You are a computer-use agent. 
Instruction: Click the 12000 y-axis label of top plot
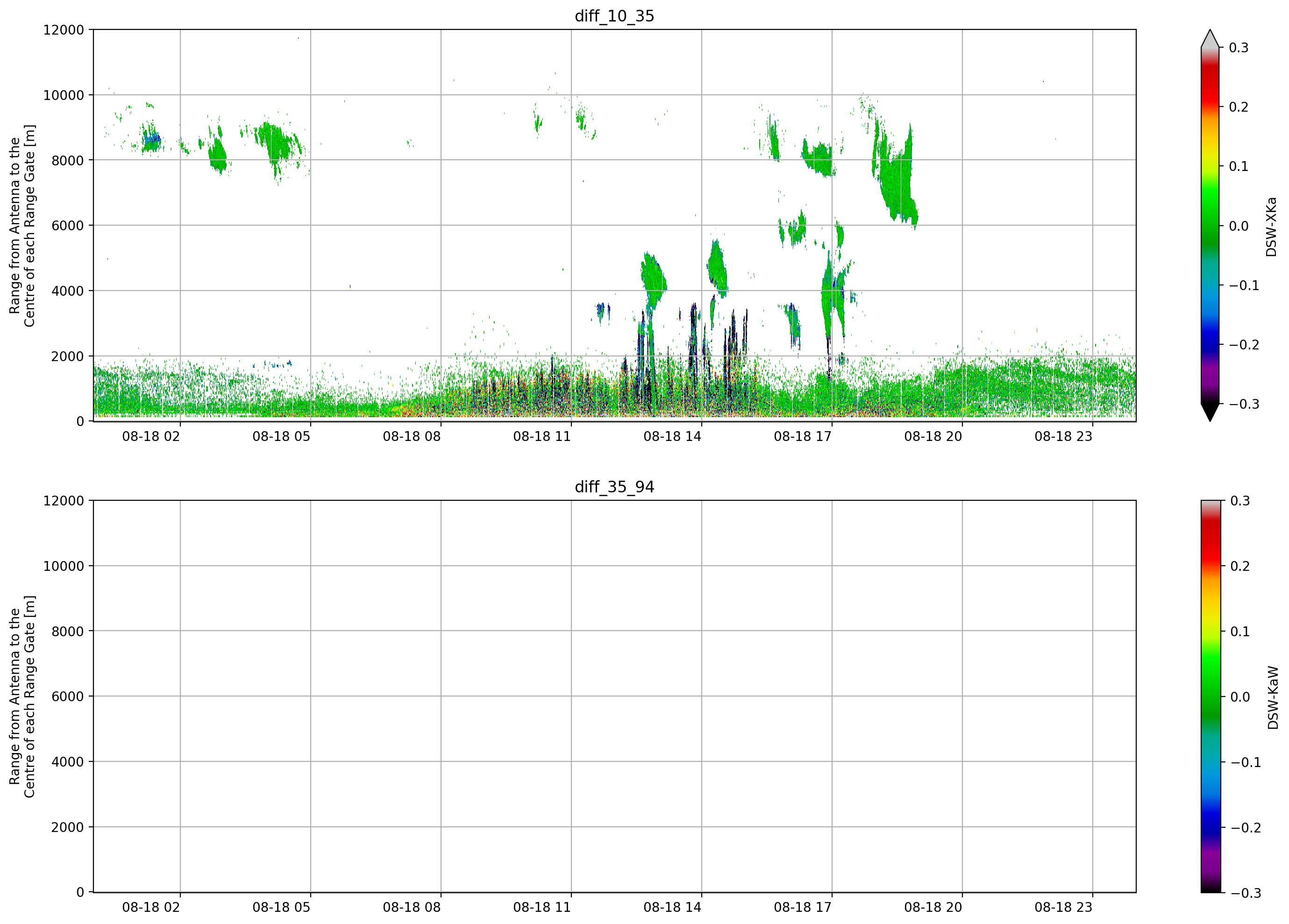64,29
